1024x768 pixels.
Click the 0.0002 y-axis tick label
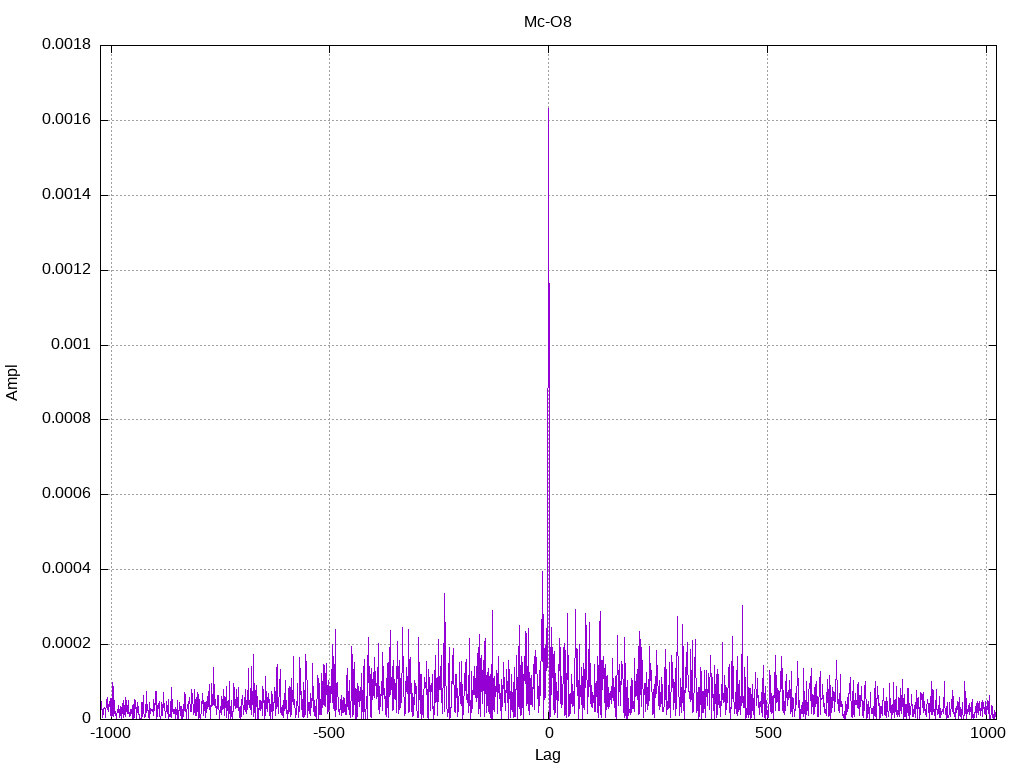pyautogui.click(x=66, y=644)
